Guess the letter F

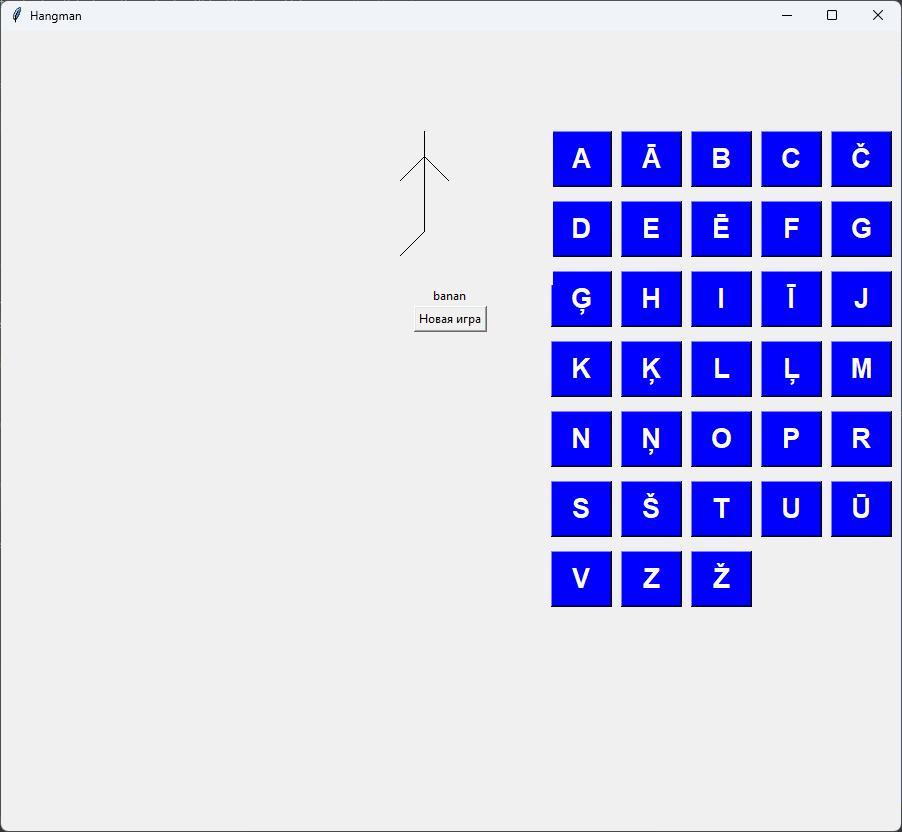(x=792, y=229)
